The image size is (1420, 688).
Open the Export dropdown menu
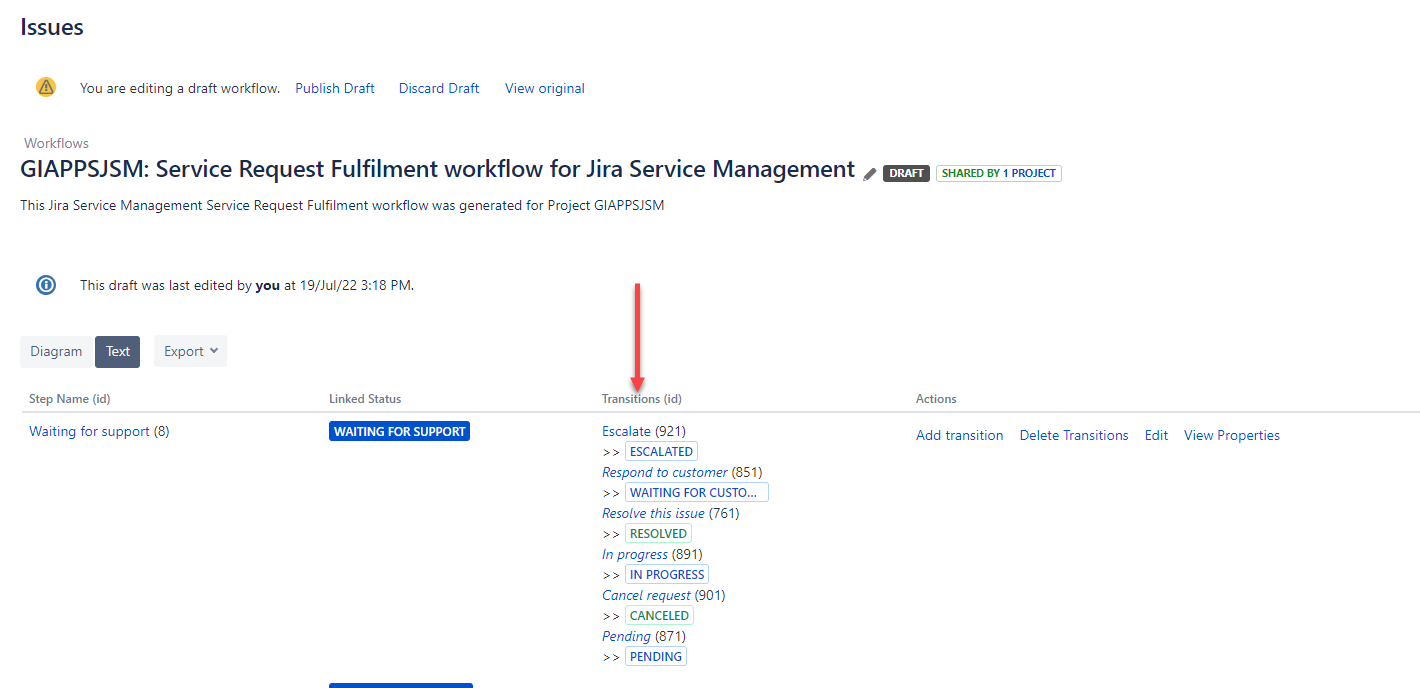(189, 351)
